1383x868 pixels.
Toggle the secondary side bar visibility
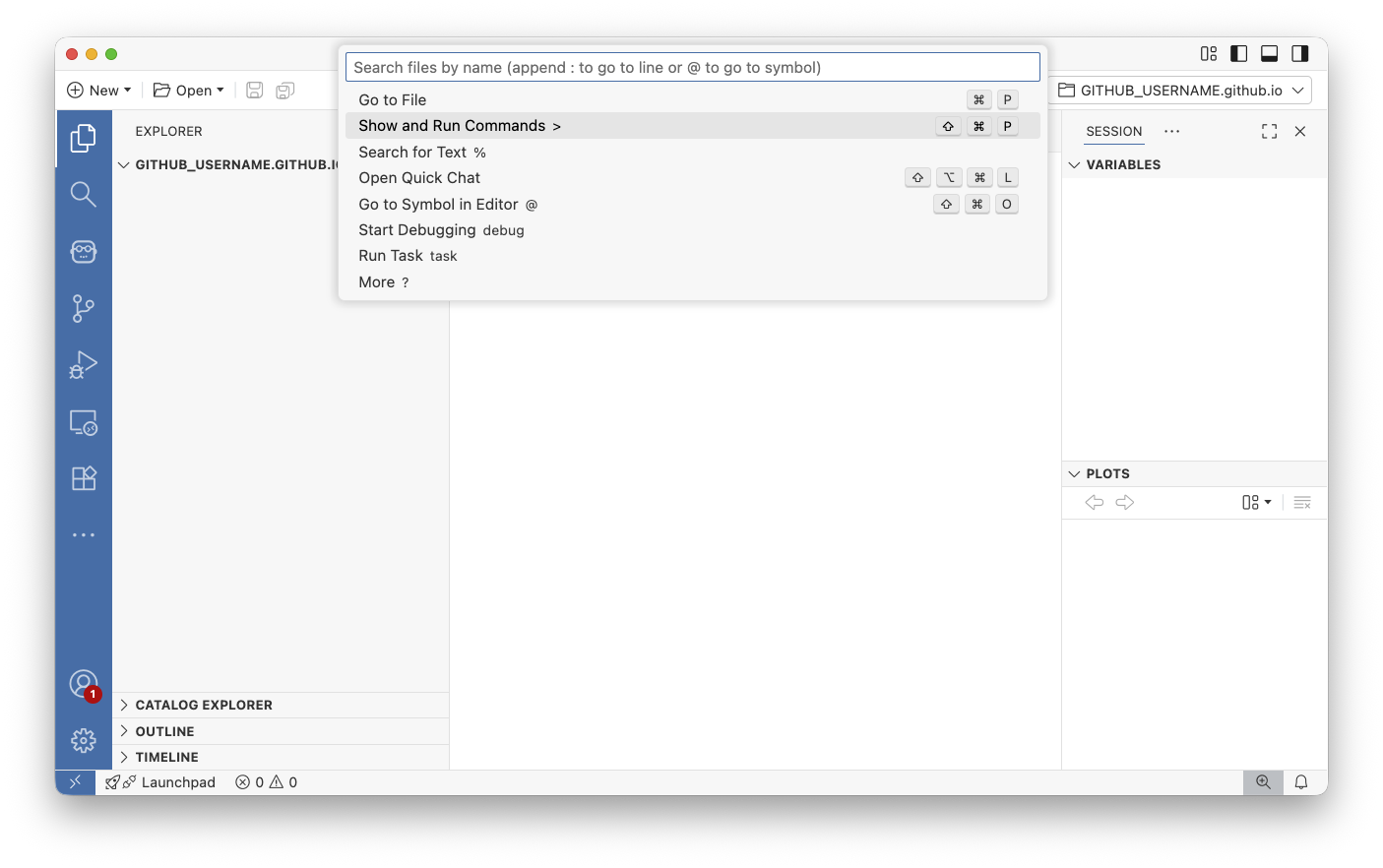(x=1300, y=54)
